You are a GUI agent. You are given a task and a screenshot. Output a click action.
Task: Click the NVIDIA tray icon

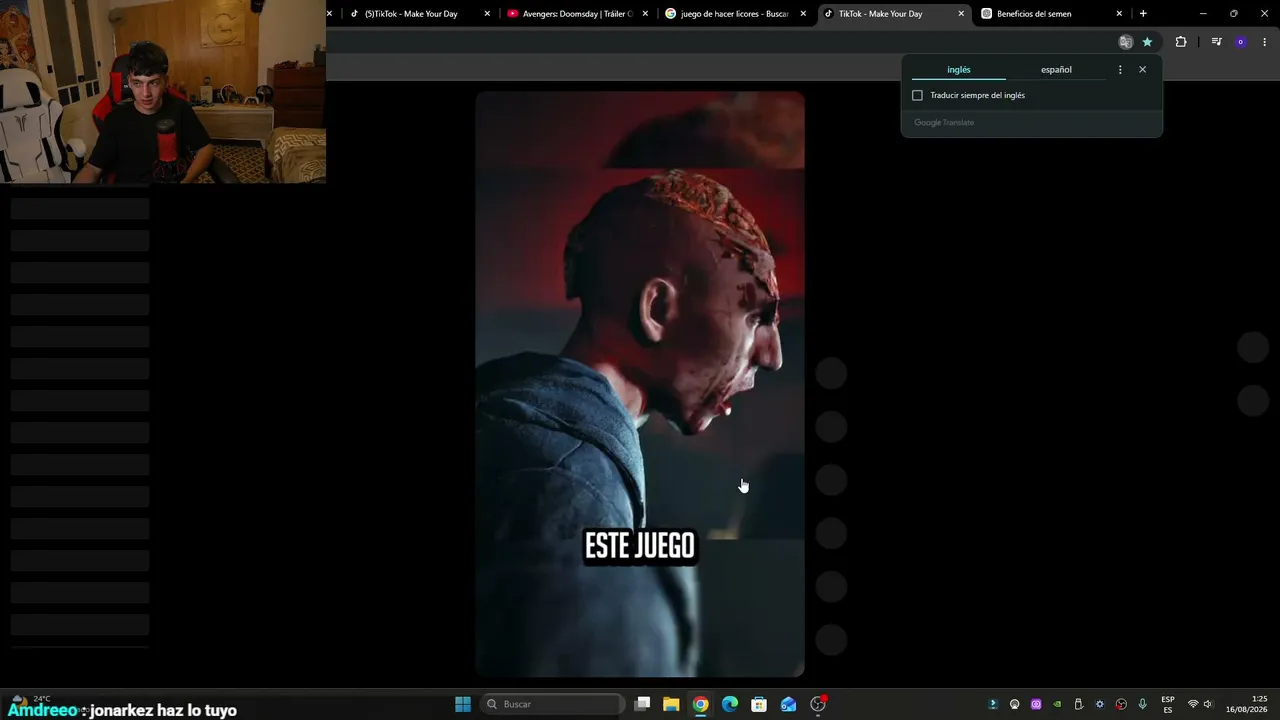(1057, 704)
